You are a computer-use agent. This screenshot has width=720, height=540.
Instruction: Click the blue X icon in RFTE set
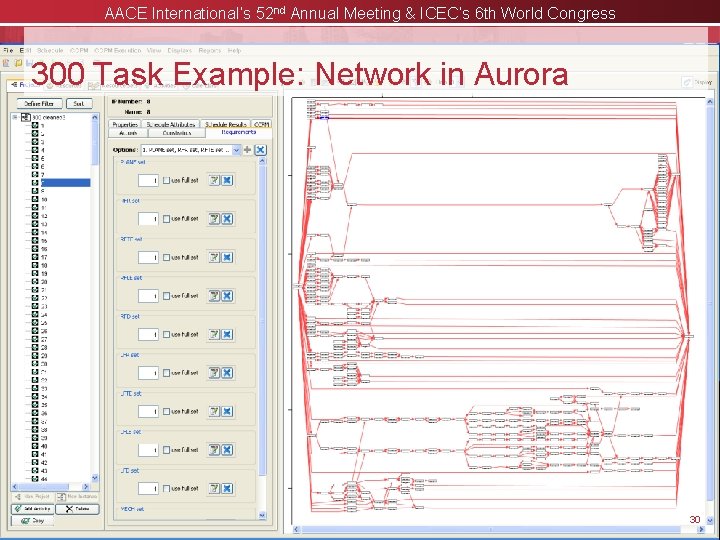click(x=227, y=257)
